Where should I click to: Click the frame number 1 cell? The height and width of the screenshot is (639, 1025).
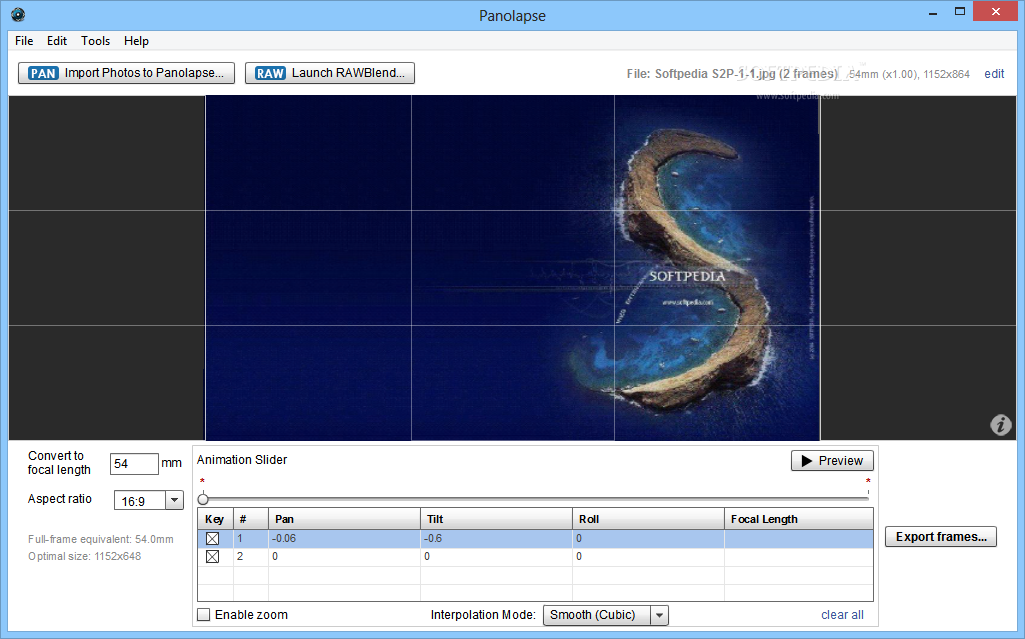pyautogui.click(x=250, y=538)
